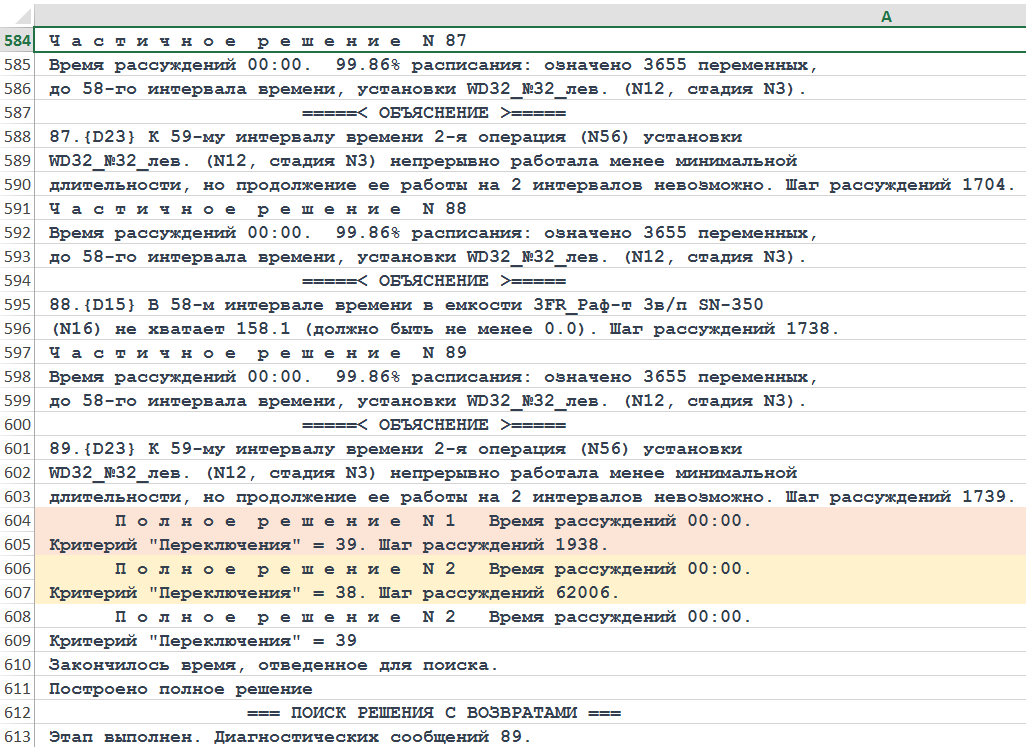Select the cell starting with '87.{D23}'
Viewport: 1026px width, 747px height.
click(x=395, y=137)
